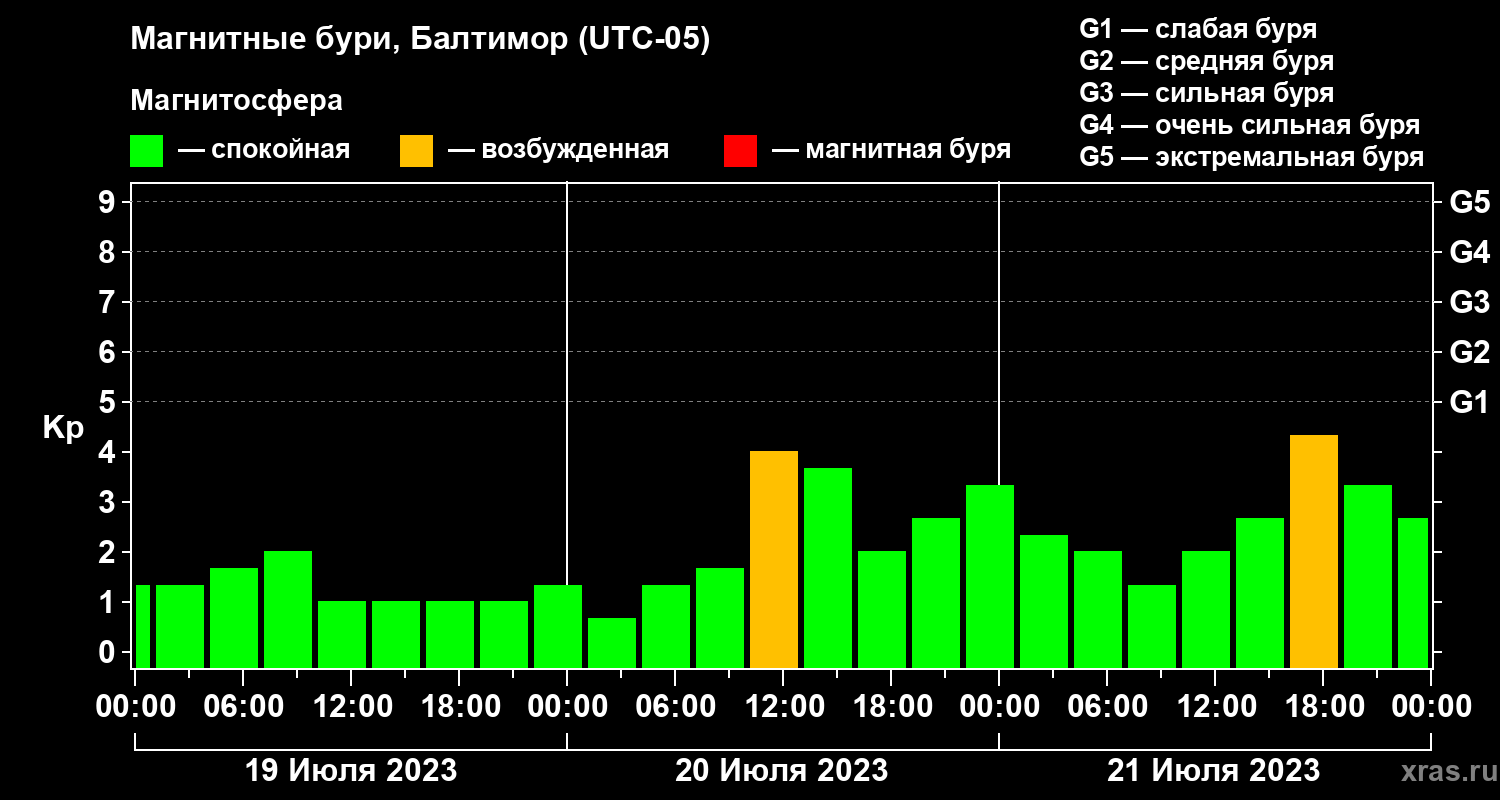Click the orange bar on 21 Июля
1500x800 pixels.
(x=1314, y=551)
